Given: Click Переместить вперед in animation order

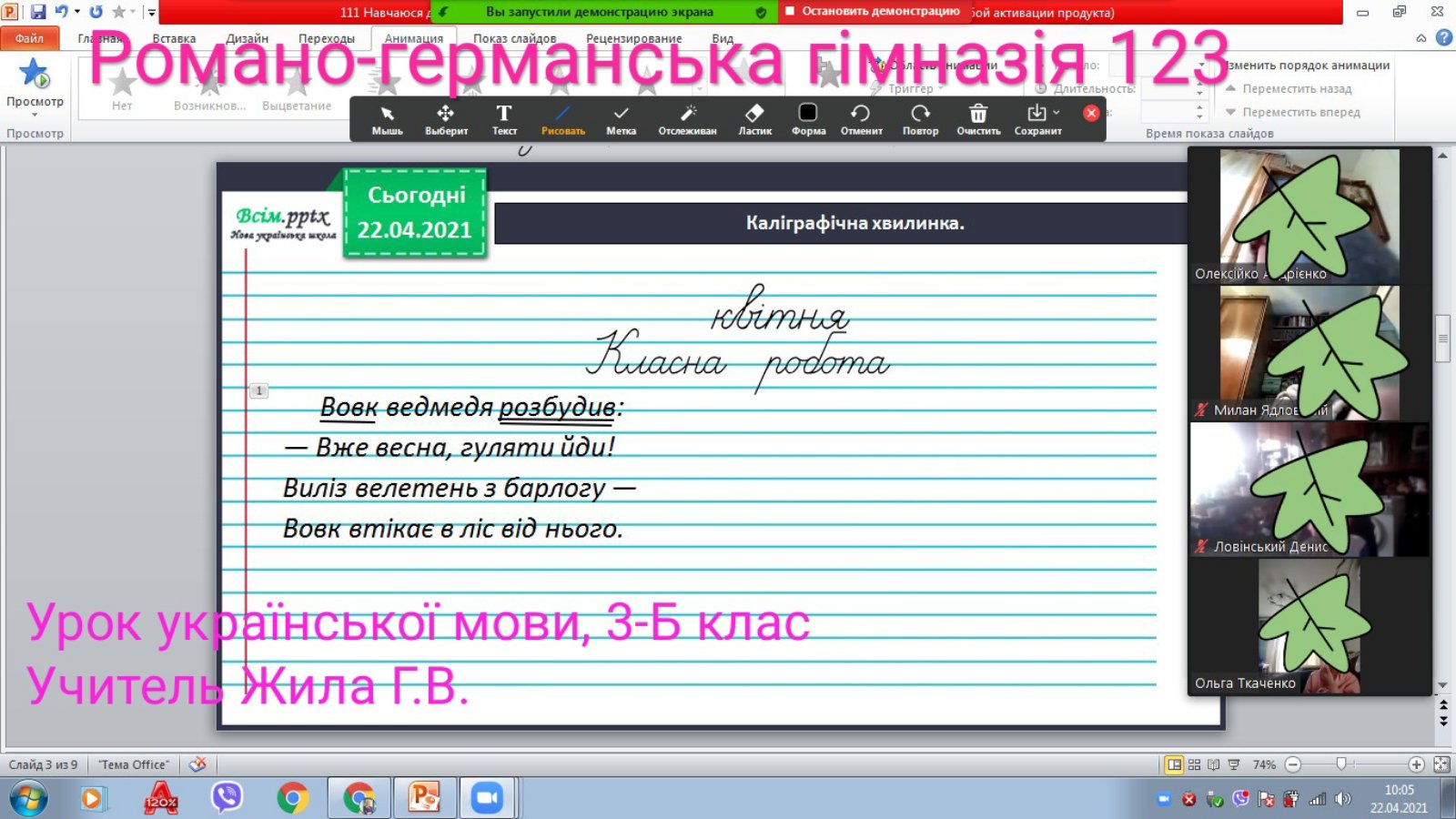Looking at the screenshot, I should coord(1300,112).
